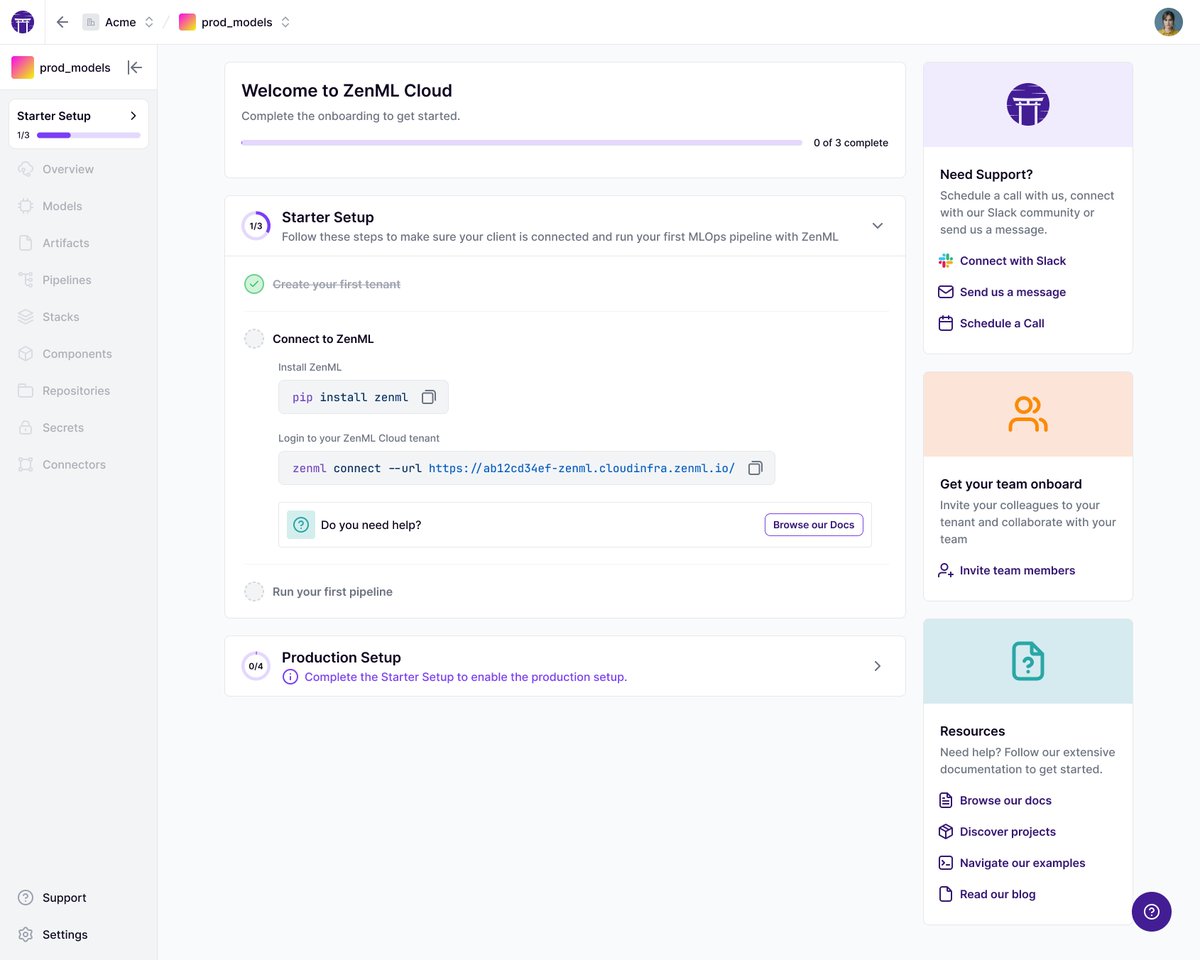This screenshot has height=960, width=1200.
Task: Open the Schedule a Call link
Action: [x=1002, y=323]
